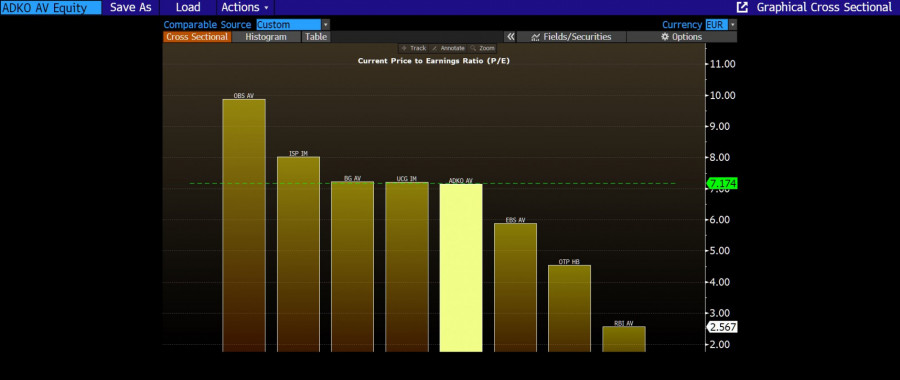This screenshot has width=900, height=380.
Task: Select the BG AV bar
Action: pos(352,266)
